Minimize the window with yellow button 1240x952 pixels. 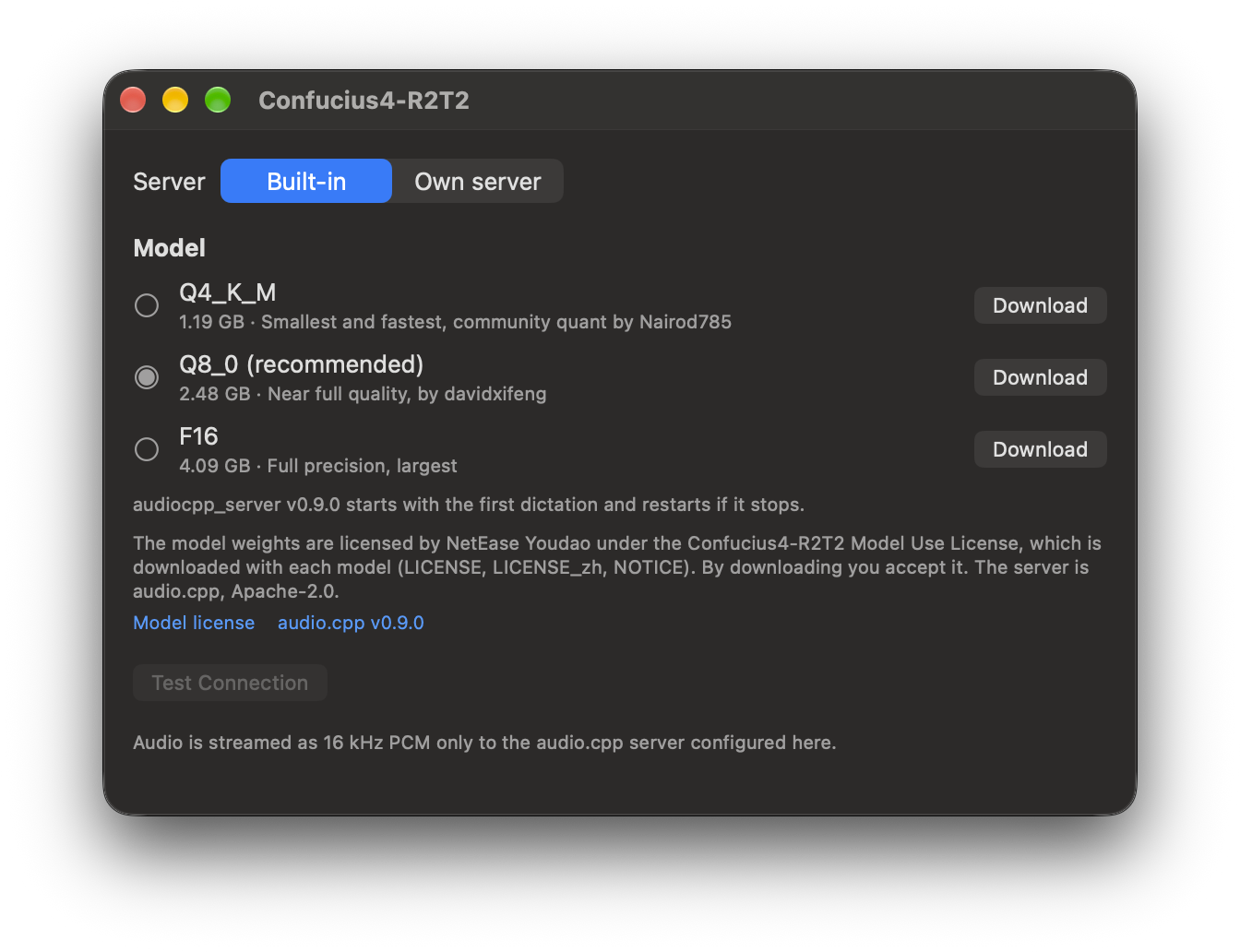click(175, 100)
